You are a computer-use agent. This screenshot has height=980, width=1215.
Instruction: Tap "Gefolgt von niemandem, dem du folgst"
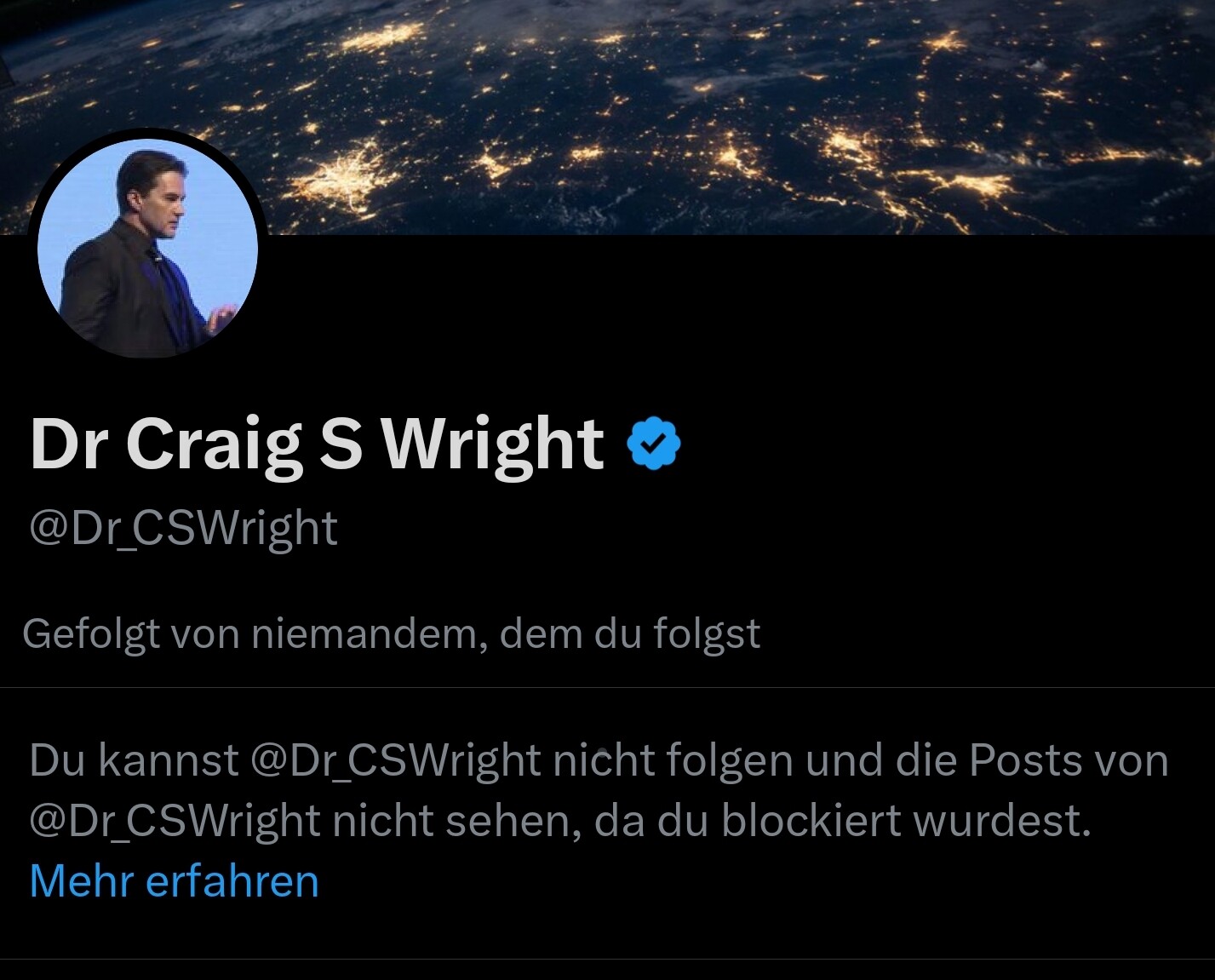(392, 634)
